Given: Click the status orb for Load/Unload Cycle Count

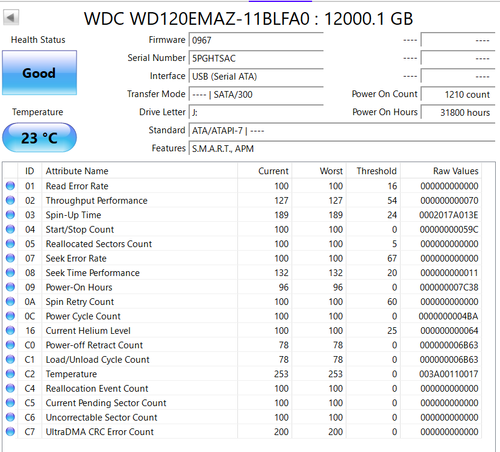Looking at the screenshot, I should (10, 359).
